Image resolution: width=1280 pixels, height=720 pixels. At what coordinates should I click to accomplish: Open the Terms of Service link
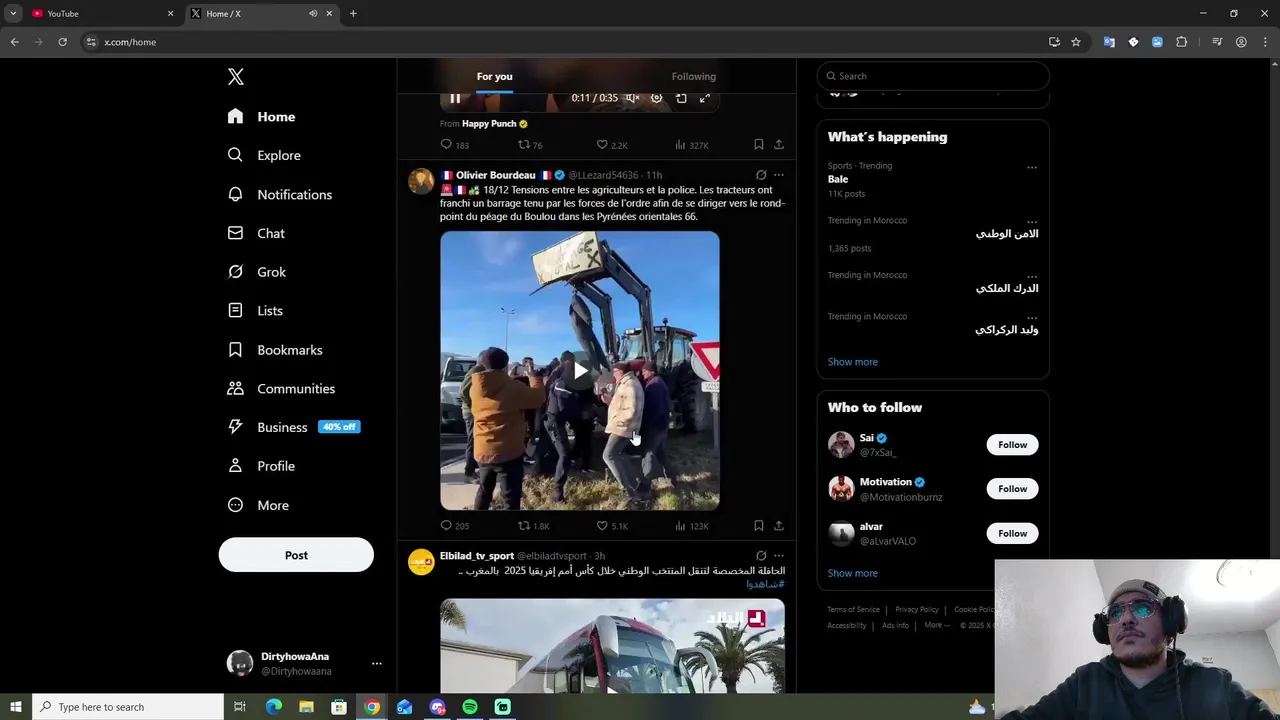click(x=853, y=609)
